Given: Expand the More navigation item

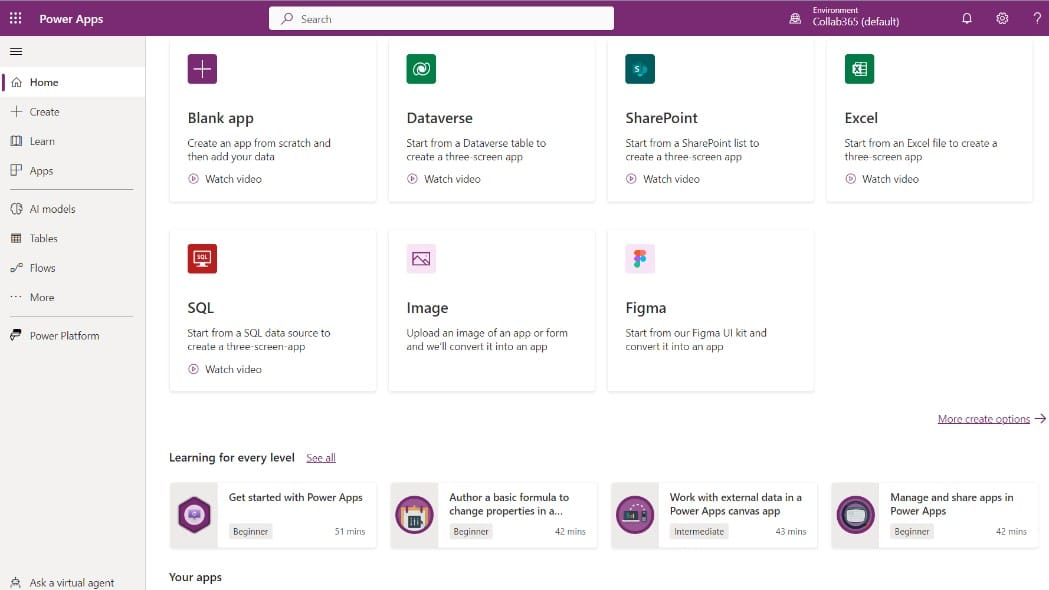Looking at the screenshot, I should pyautogui.click(x=41, y=297).
